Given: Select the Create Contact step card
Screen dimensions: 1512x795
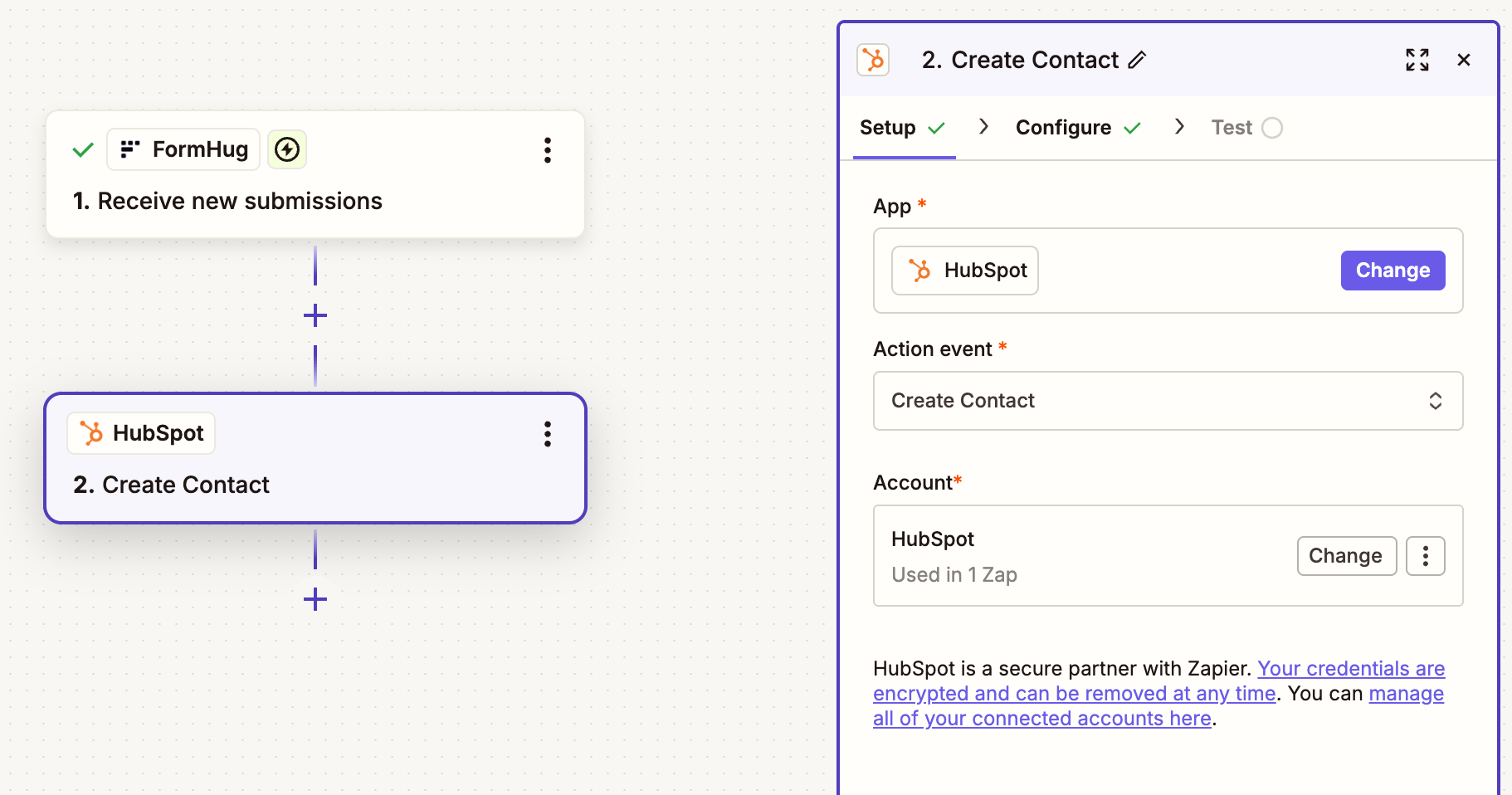Looking at the screenshot, I should coord(315,458).
